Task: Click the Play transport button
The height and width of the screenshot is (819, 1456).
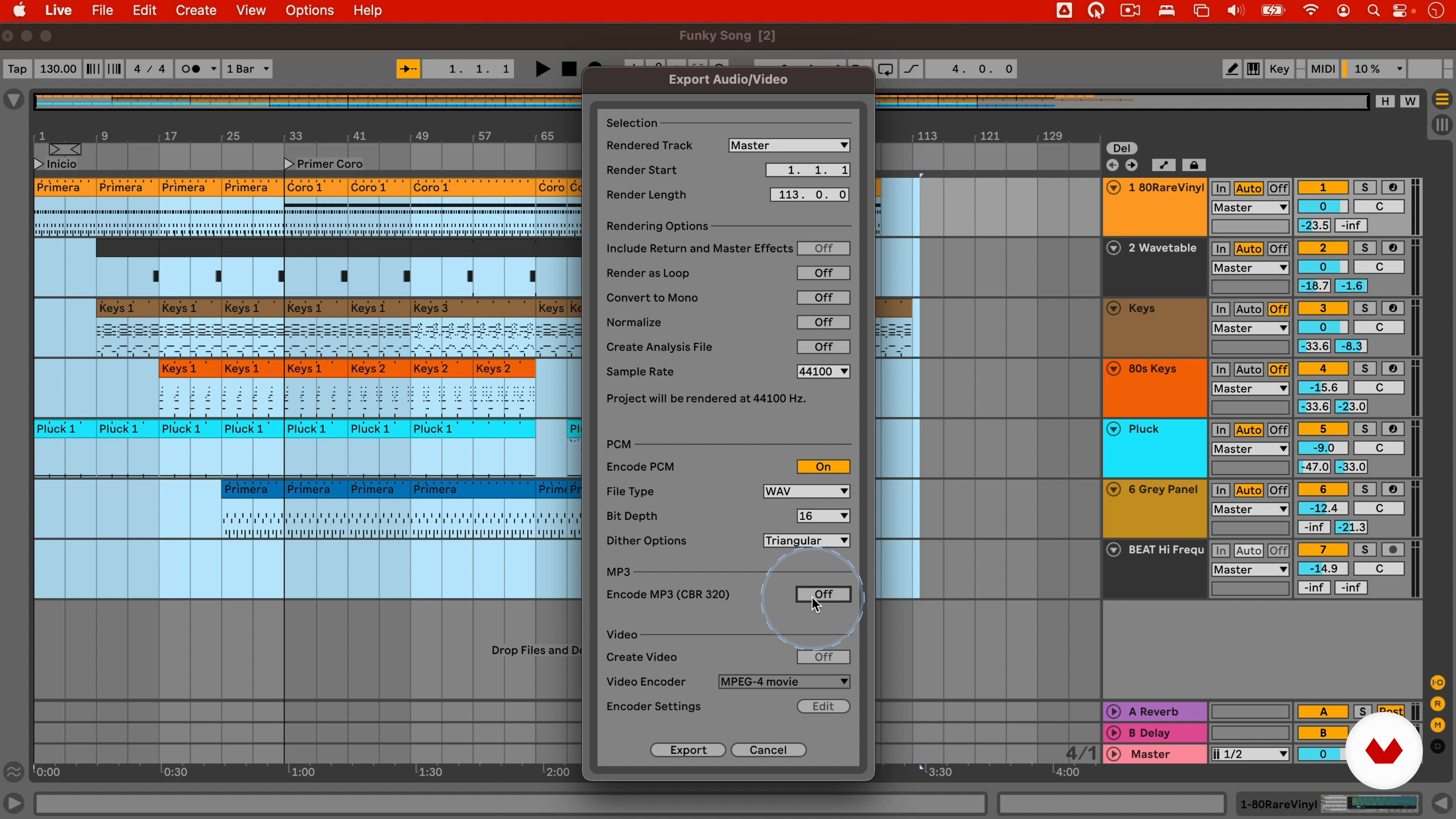Action: pos(542,69)
